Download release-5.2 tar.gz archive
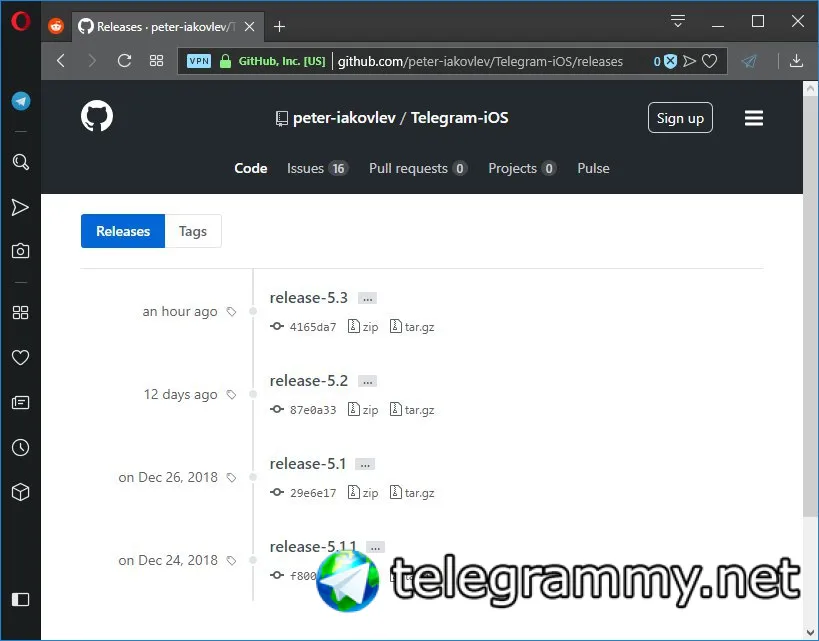The width and height of the screenshot is (819, 641). pyautogui.click(x=412, y=410)
